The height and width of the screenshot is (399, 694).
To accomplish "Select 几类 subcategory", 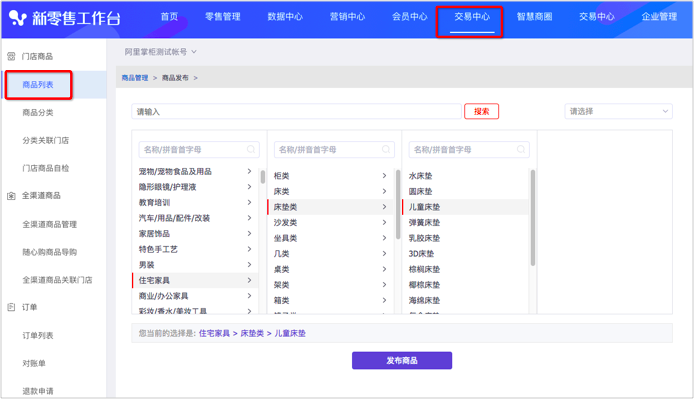I will point(281,254).
